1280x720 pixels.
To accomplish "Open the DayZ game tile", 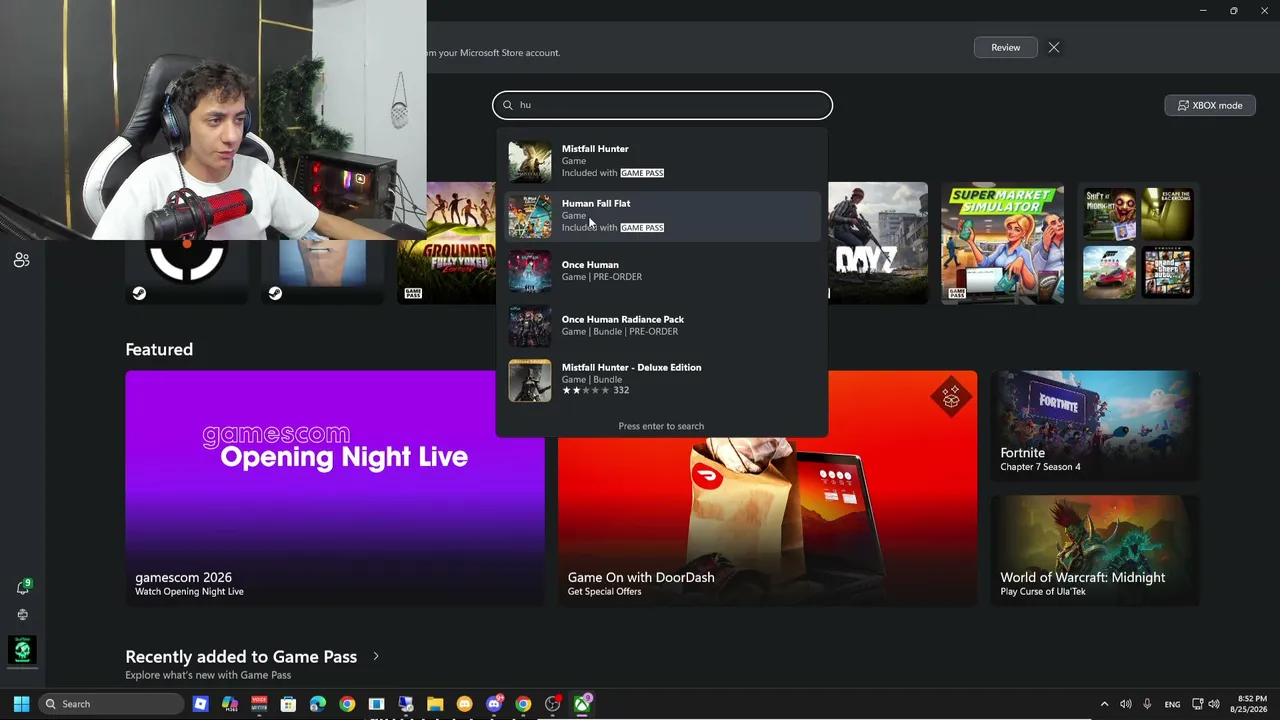I will click(878, 243).
